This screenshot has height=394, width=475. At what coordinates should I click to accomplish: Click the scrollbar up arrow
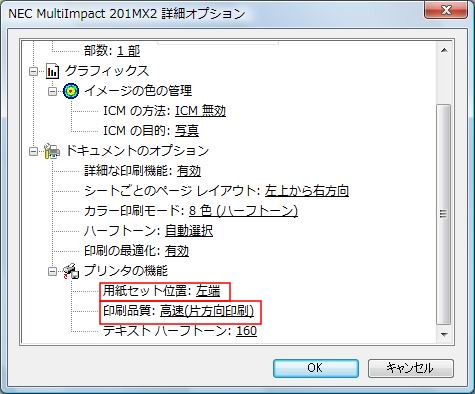coord(444,50)
